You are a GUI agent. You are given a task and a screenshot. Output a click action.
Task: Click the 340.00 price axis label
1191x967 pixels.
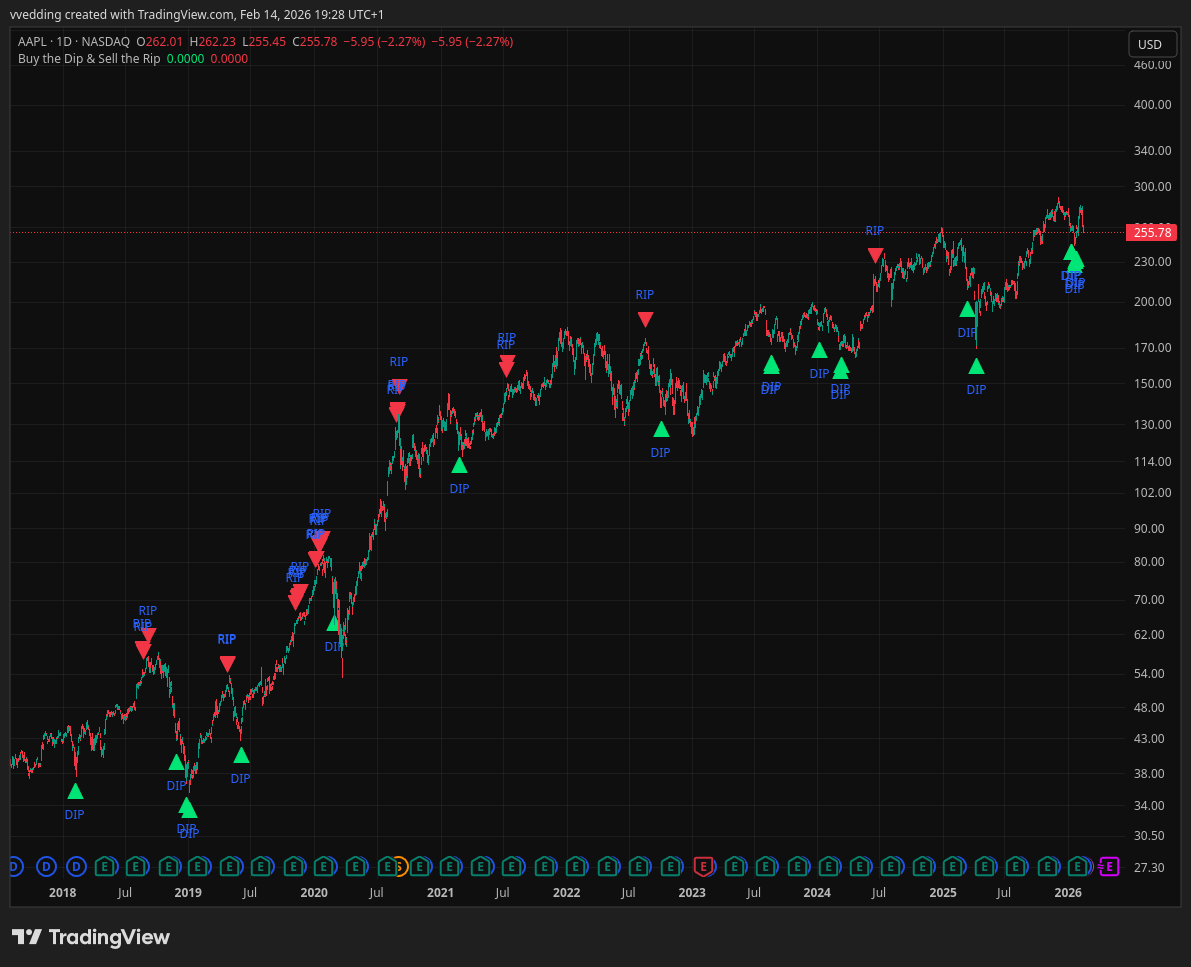[x=1152, y=150]
